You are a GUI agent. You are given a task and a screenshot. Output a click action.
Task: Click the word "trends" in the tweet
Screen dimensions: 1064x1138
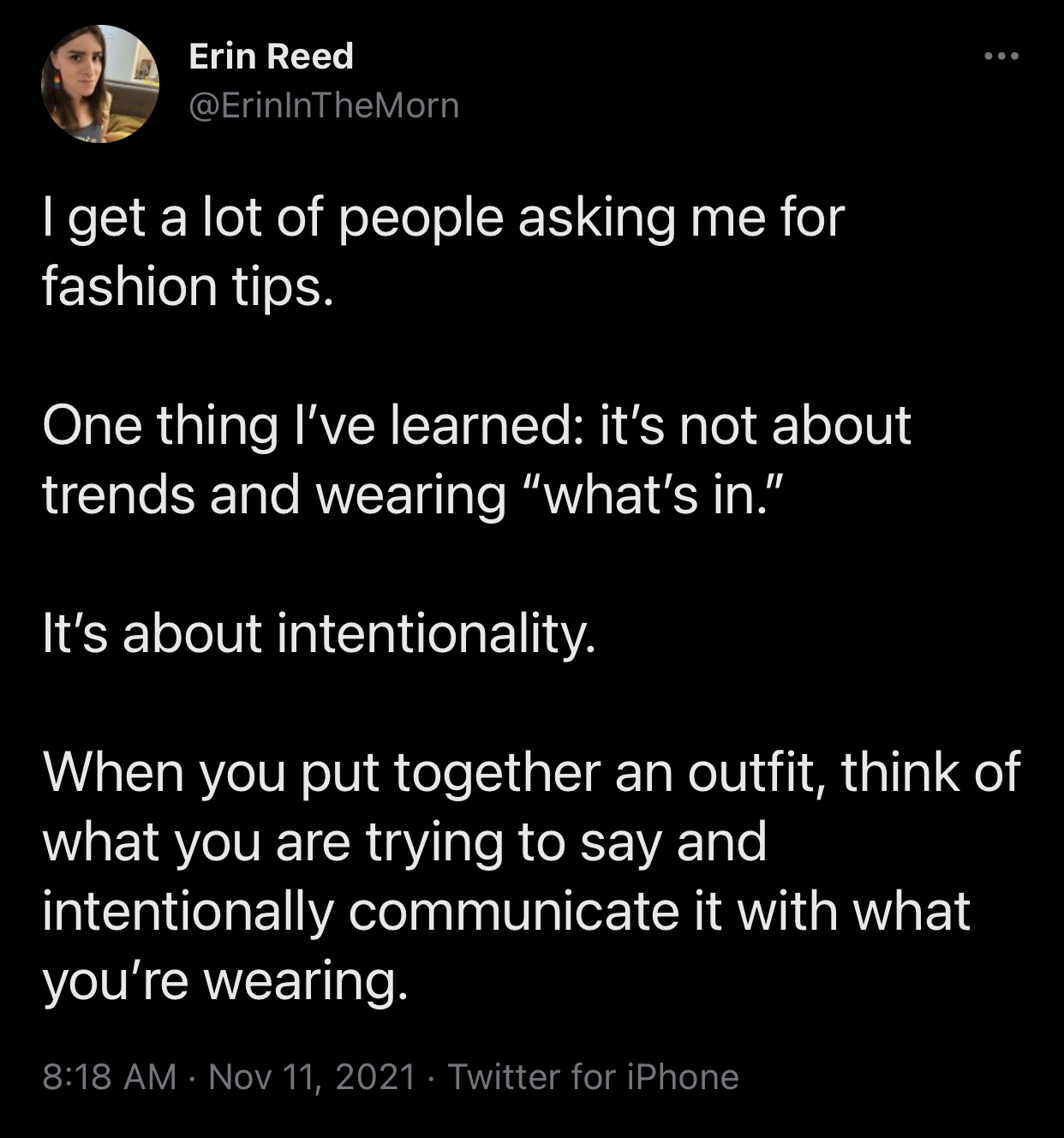point(119,494)
